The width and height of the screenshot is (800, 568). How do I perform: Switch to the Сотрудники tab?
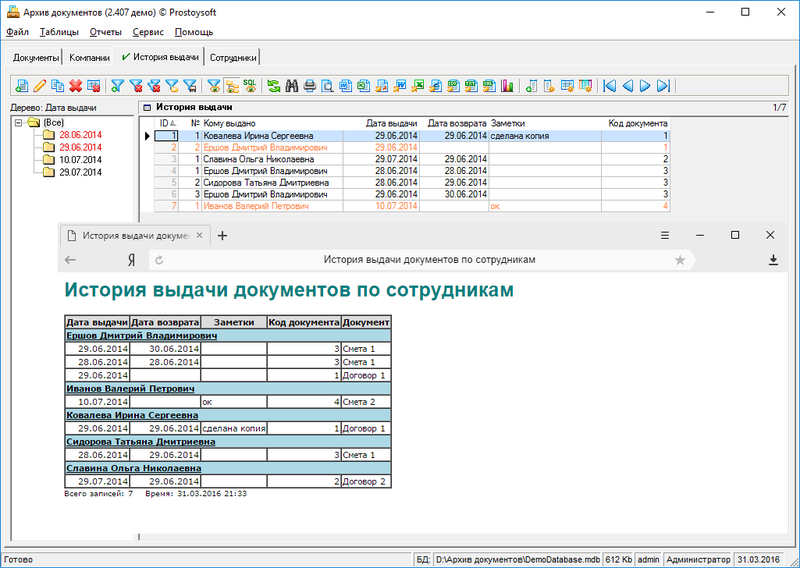pyautogui.click(x=233, y=58)
